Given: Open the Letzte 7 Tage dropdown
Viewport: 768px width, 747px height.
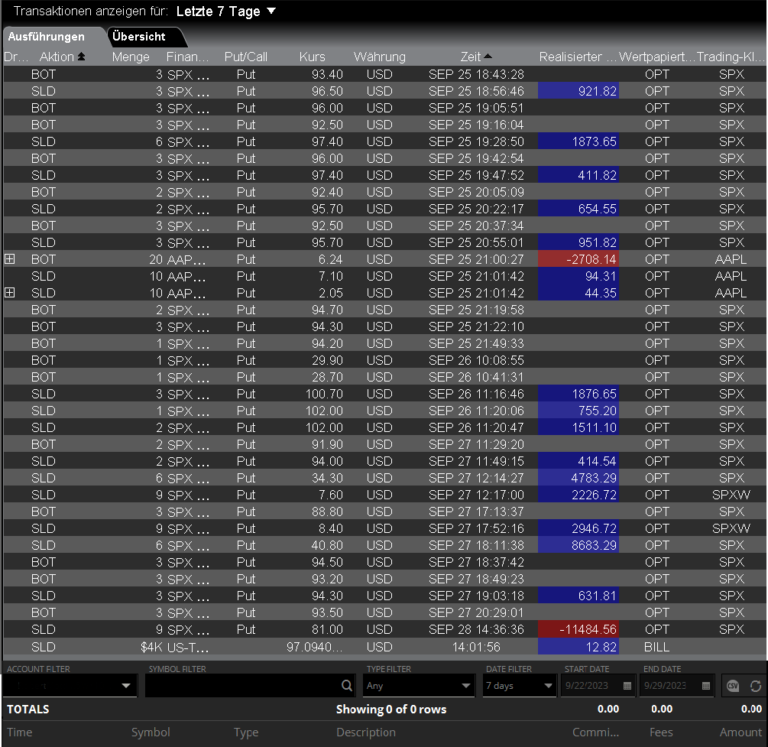Looking at the screenshot, I should pyautogui.click(x=270, y=12).
